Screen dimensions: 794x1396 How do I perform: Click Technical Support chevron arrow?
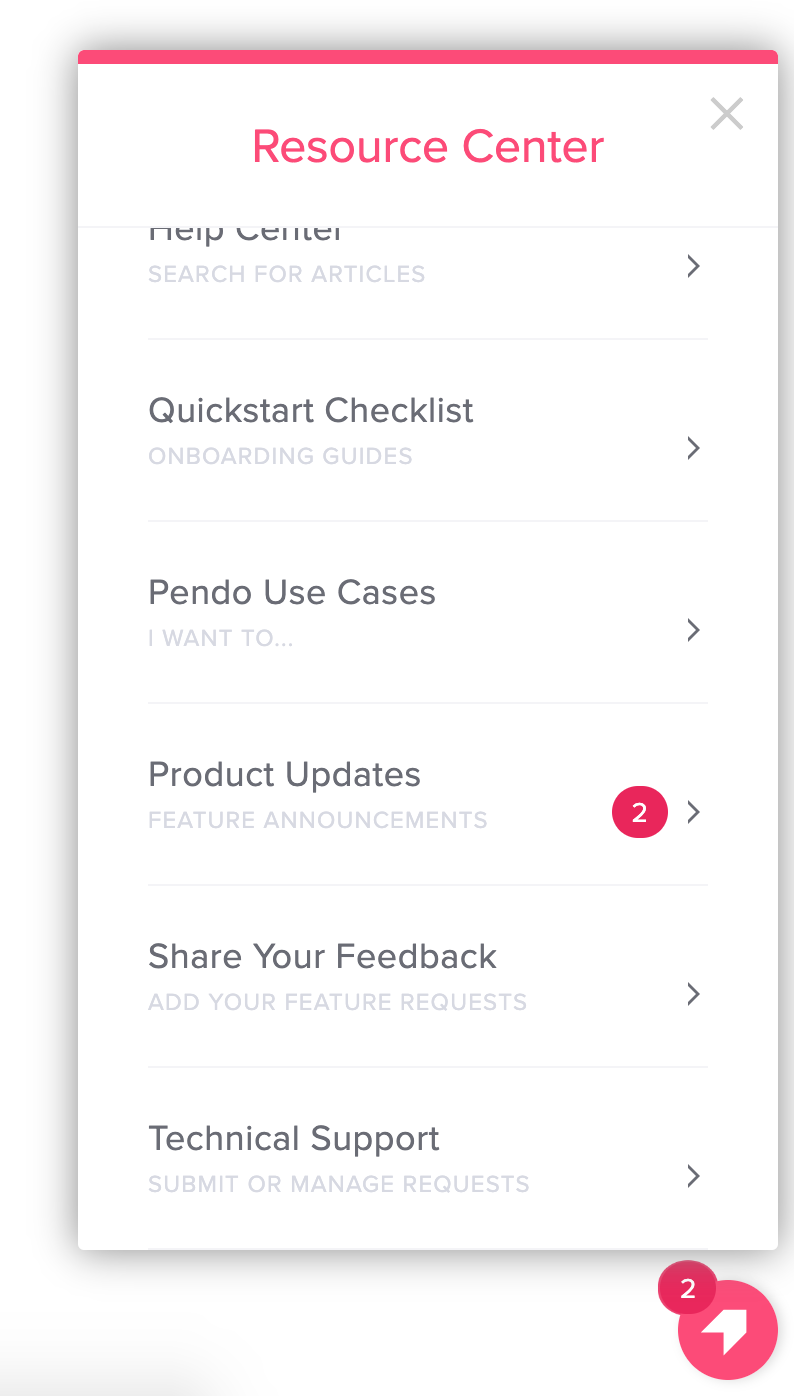click(693, 1176)
